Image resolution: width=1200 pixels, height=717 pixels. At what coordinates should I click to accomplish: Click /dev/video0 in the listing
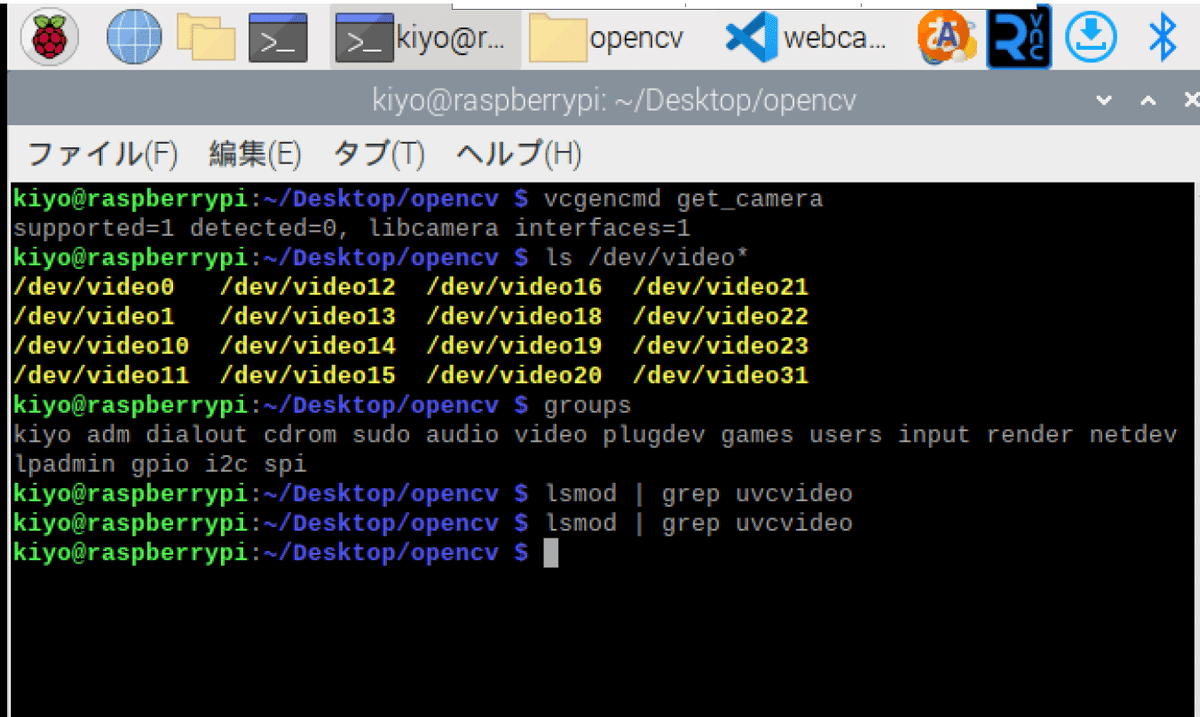pos(94,288)
